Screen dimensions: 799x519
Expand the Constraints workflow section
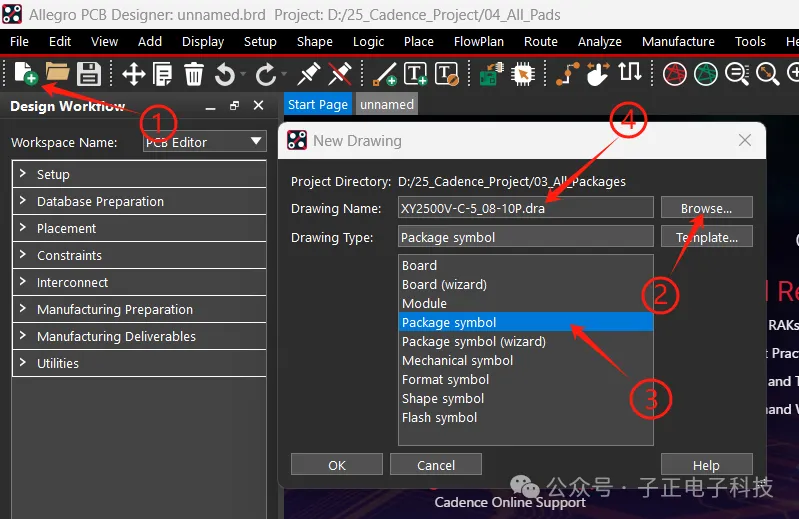tap(139, 255)
